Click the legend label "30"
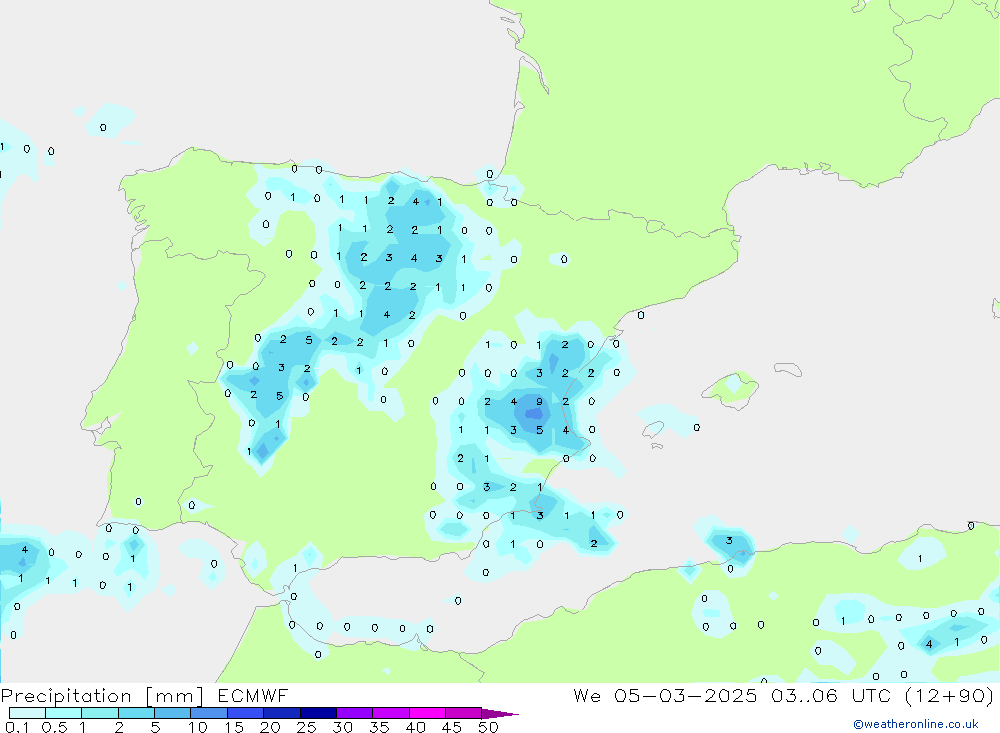1000x733 pixels. click(x=342, y=727)
